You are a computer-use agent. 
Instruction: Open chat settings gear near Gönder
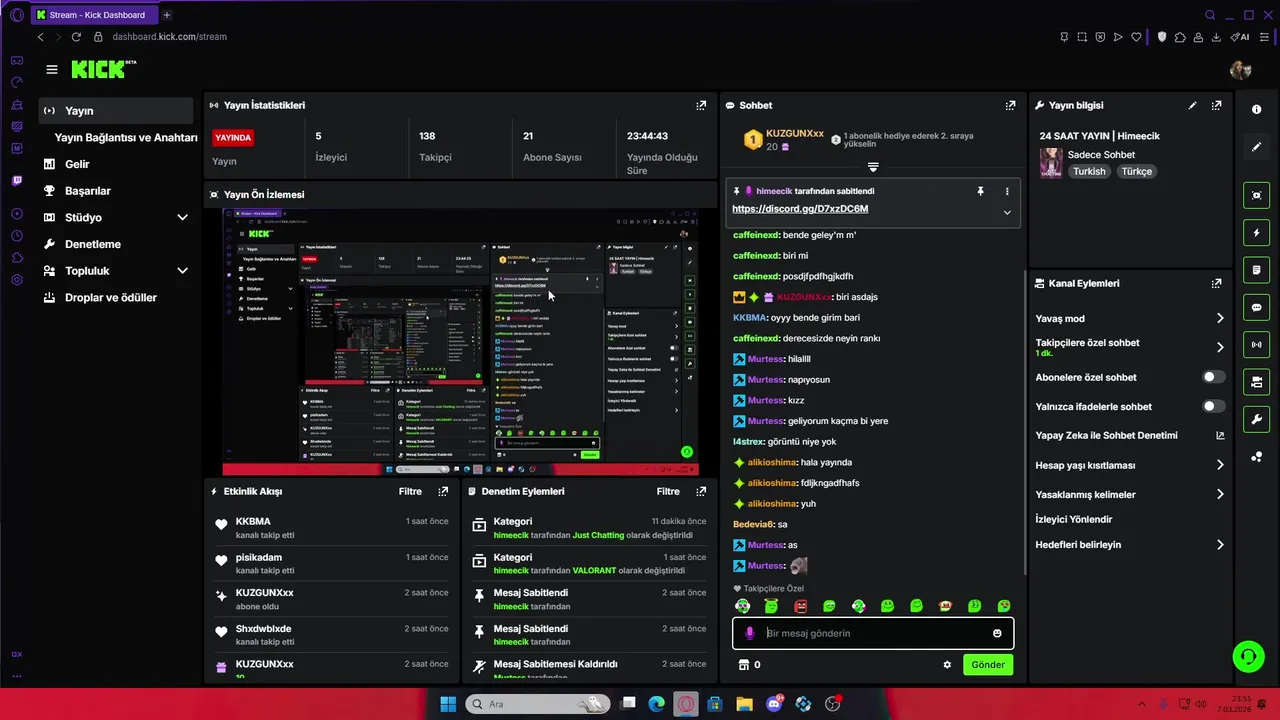pos(947,665)
